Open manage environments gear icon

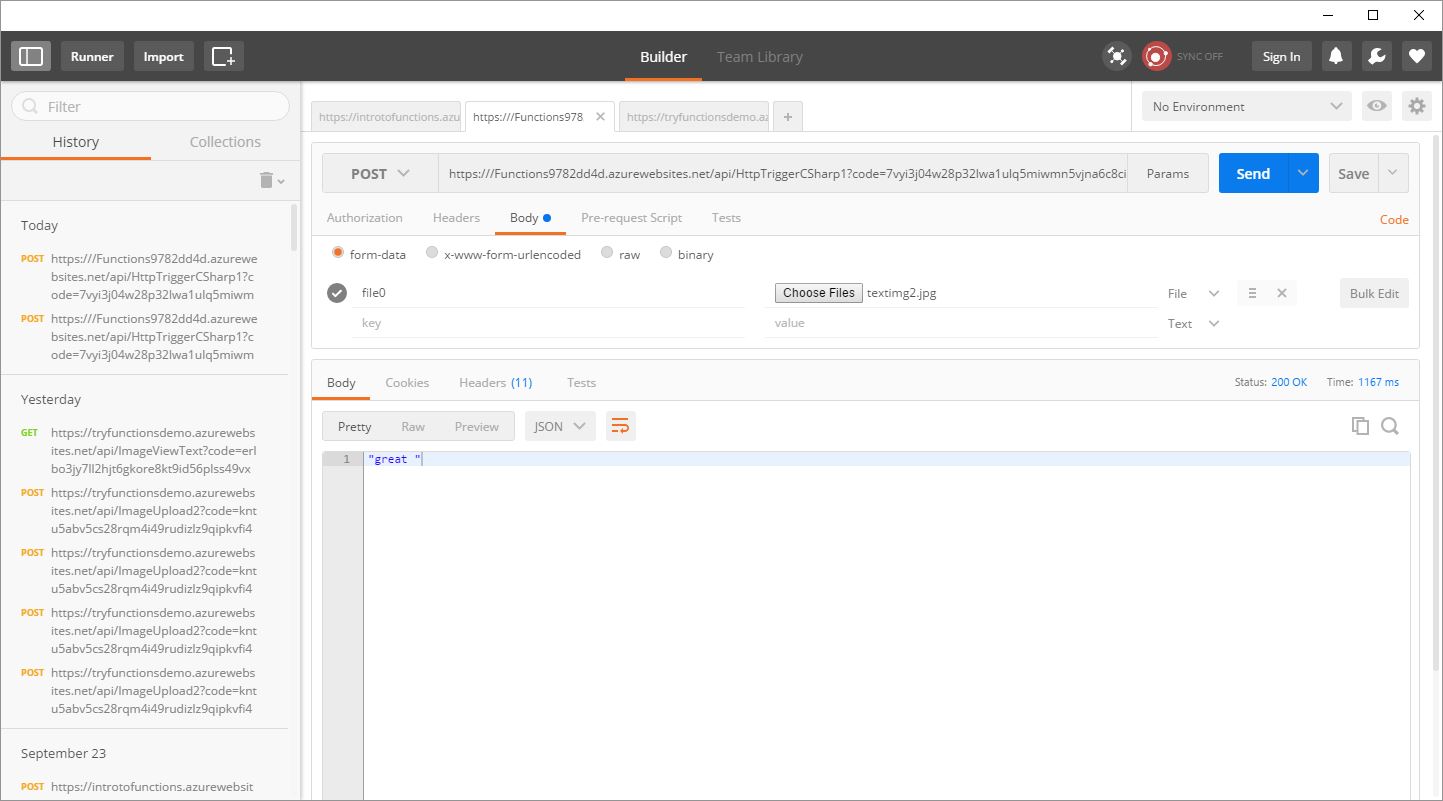coord(1416,106)
